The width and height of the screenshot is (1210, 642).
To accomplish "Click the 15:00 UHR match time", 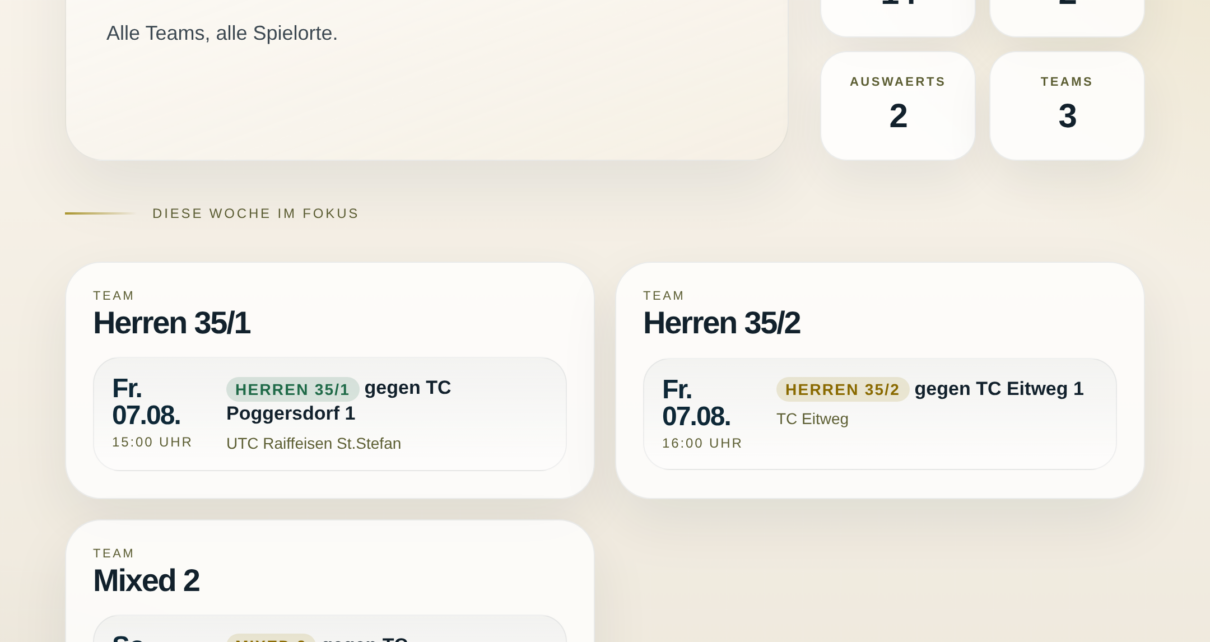I will (152, 442).
